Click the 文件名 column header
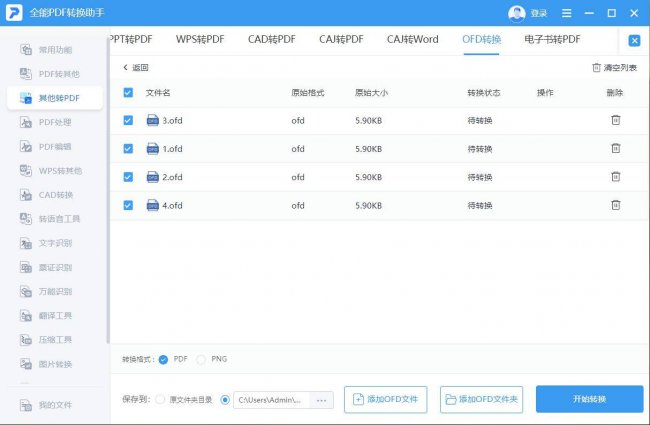Image resolution: width=650 pixels, height=425 pixels. [x=158, y=92]
